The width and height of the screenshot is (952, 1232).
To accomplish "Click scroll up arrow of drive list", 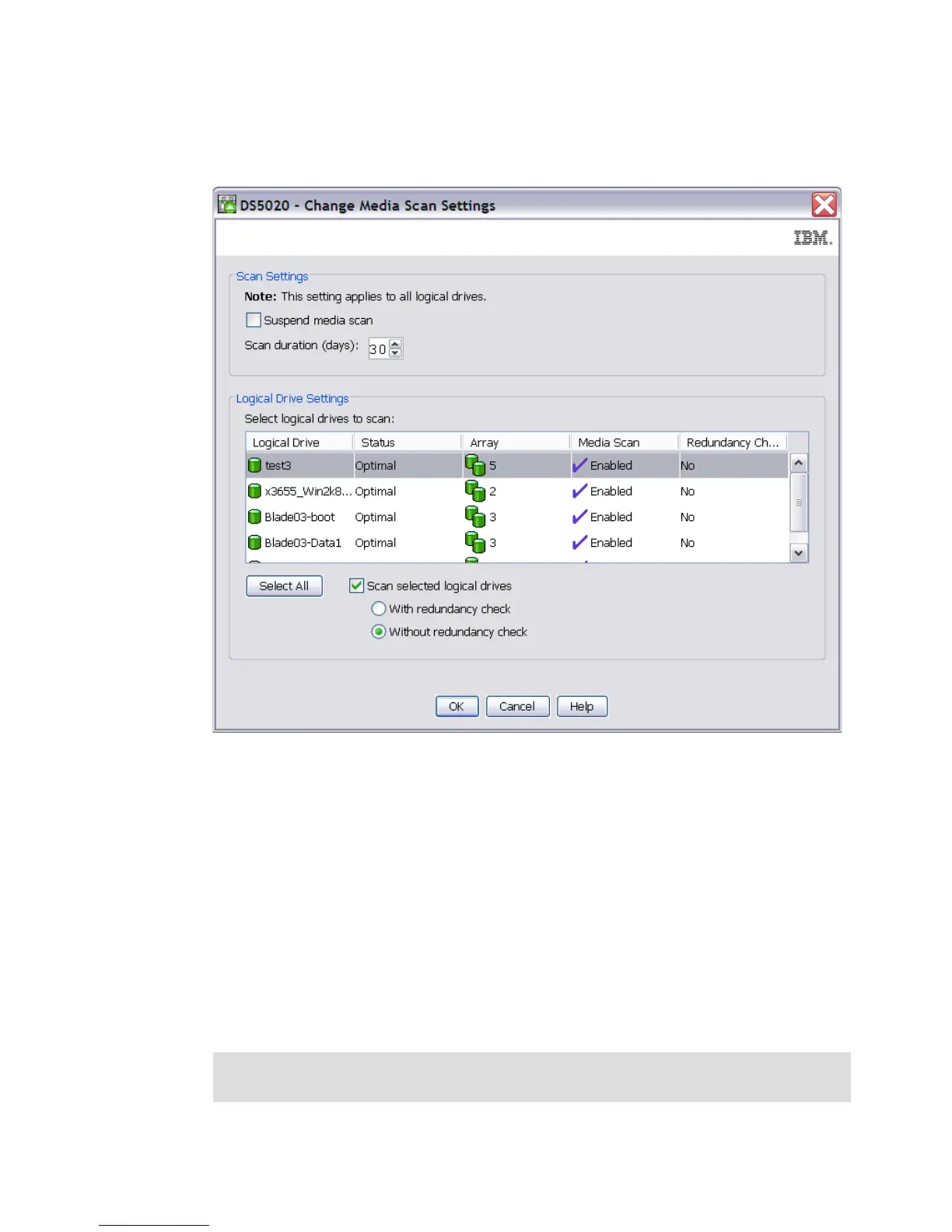I will point(799,463).
